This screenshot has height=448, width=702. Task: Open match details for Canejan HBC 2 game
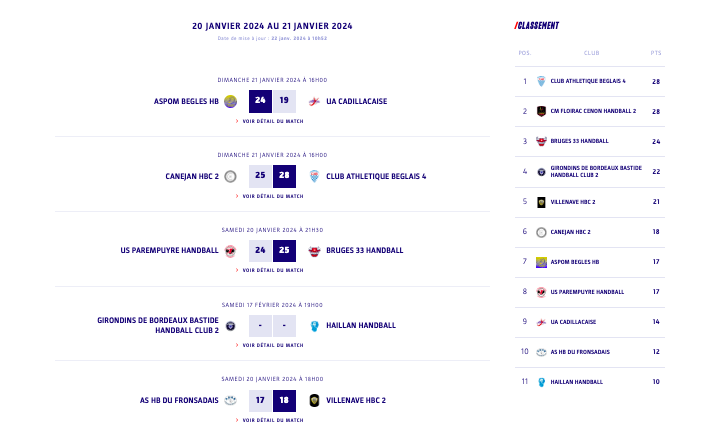point(272,196)
